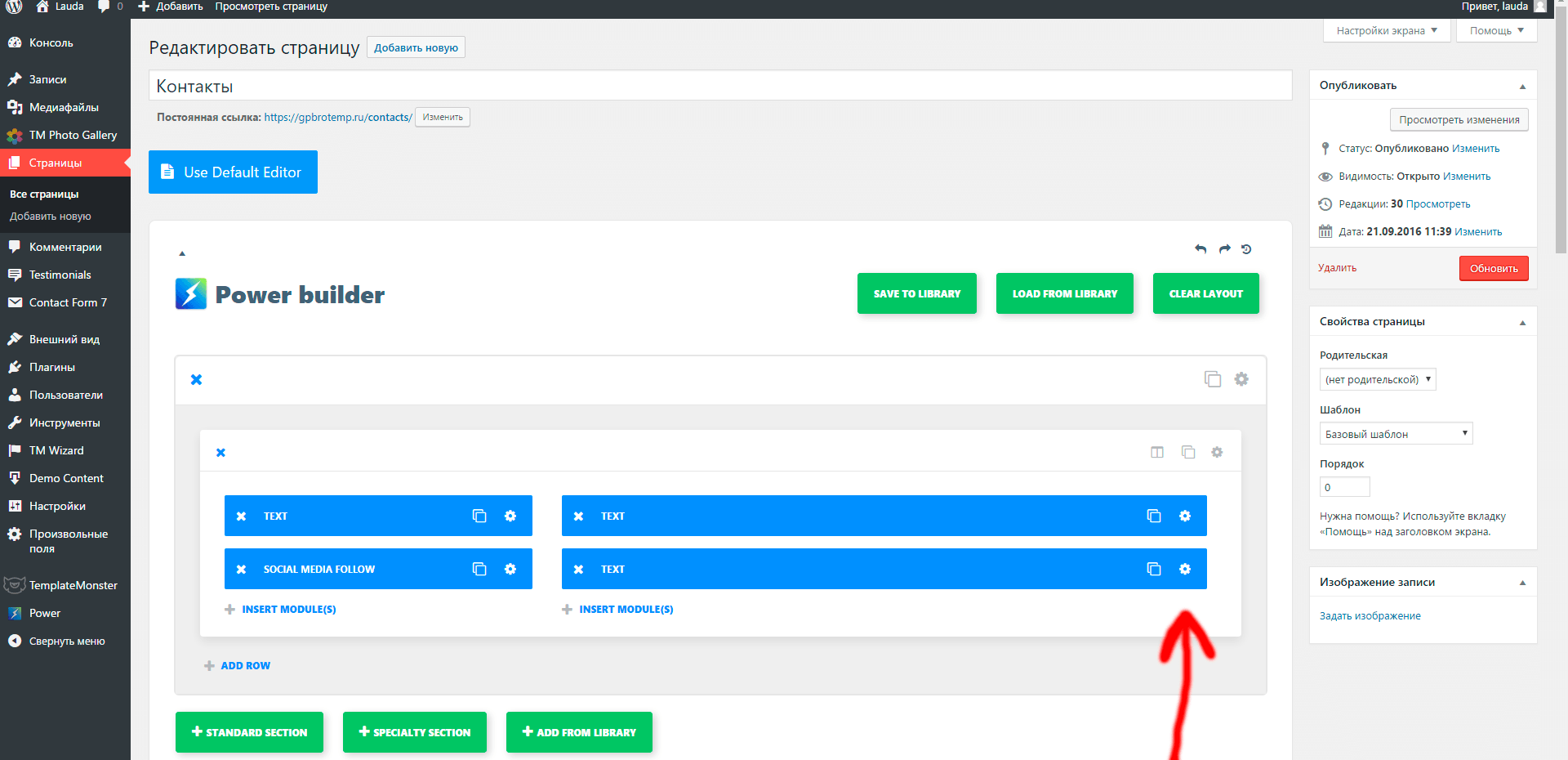The image size is (1568, 760).
Task: Focus the Контакты page title field
Action: pos(720,86)
